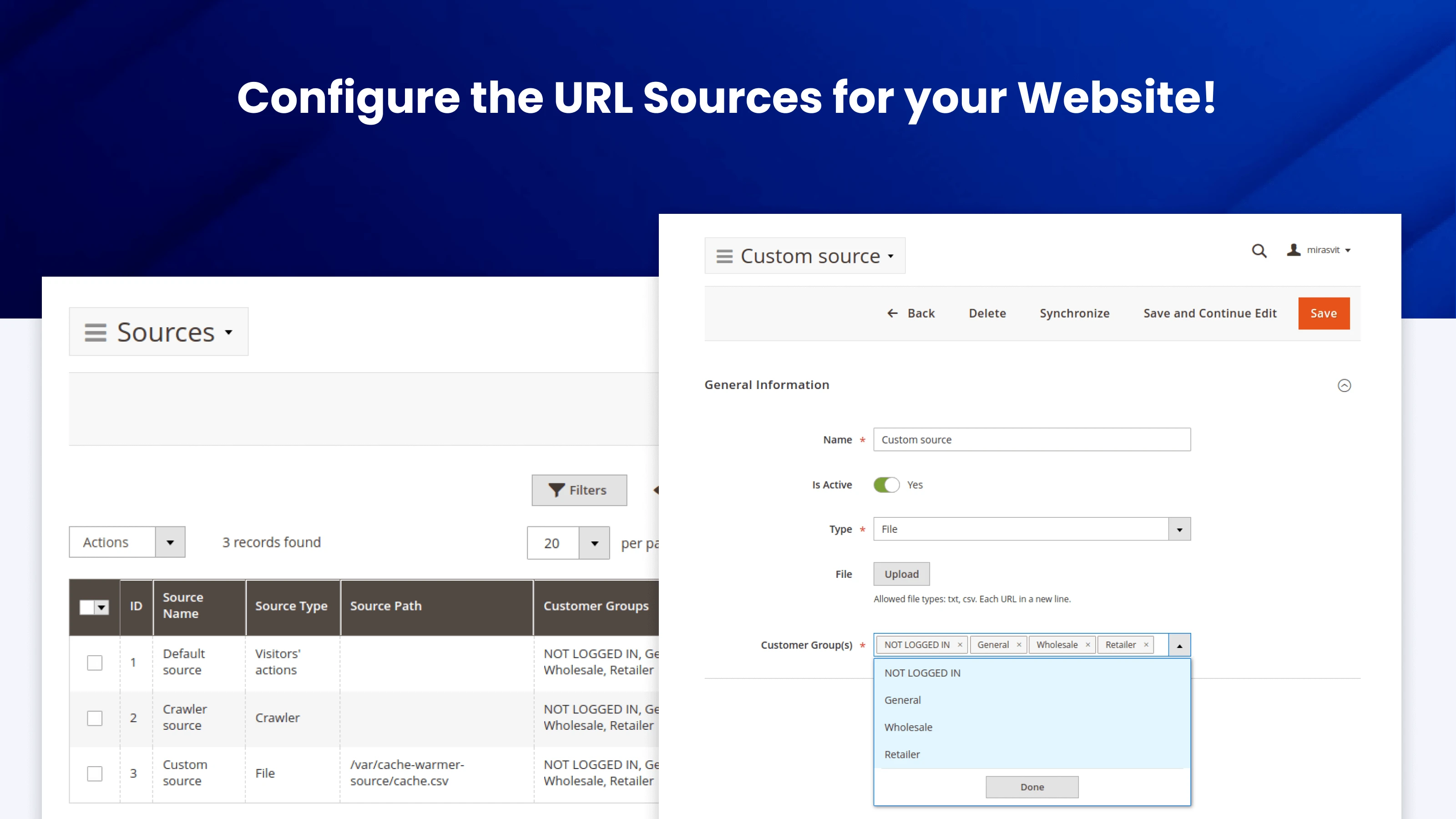Toggle the Is Active switch
The width and height of the screenshot is (1456, 819).
point(886,485)
